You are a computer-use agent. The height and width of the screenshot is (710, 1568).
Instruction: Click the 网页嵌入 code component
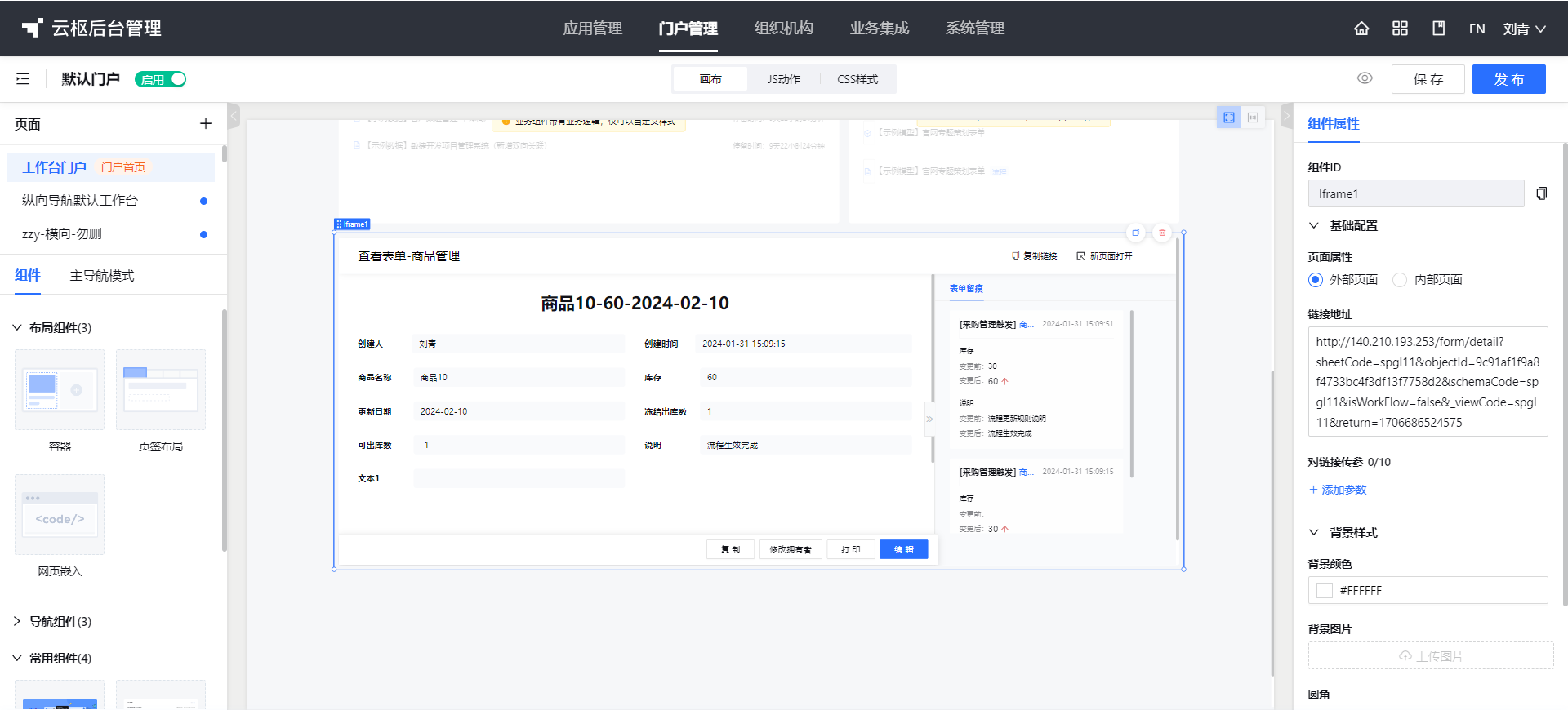click(60, 515)
